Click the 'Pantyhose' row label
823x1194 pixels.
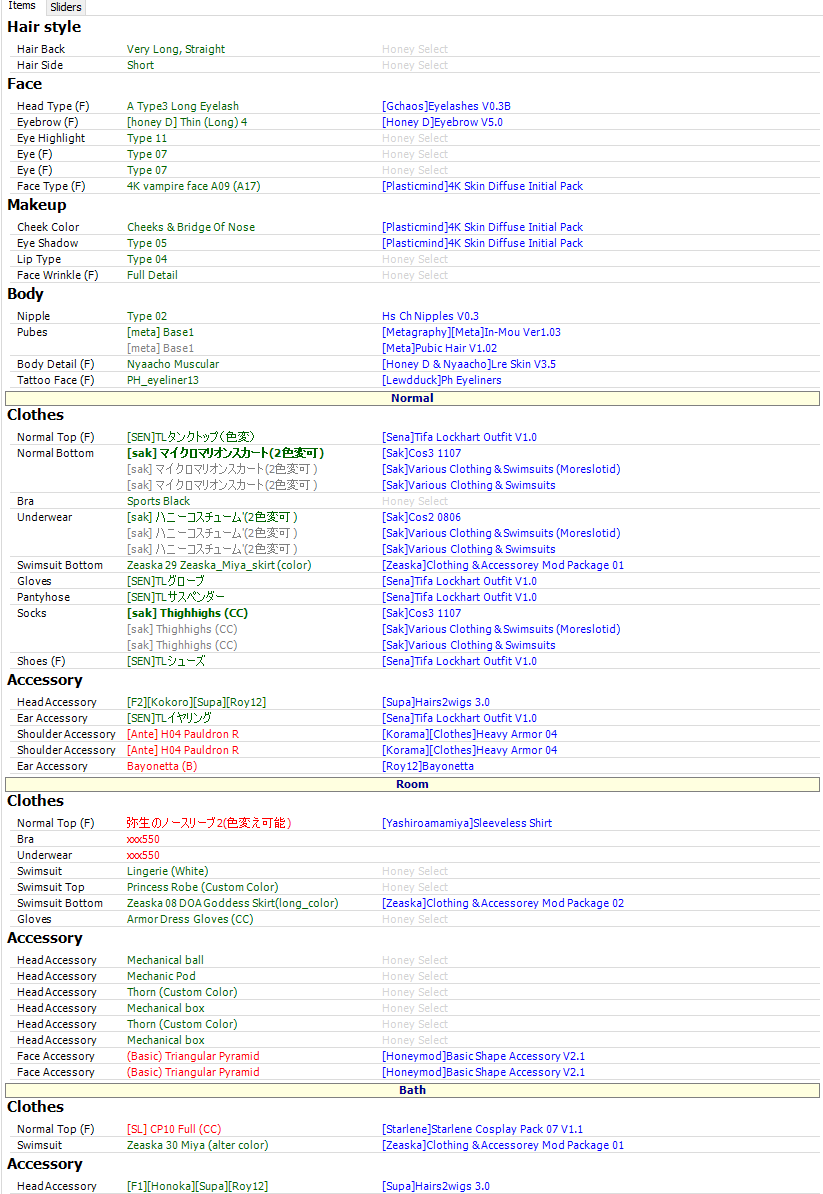[43, 598]
